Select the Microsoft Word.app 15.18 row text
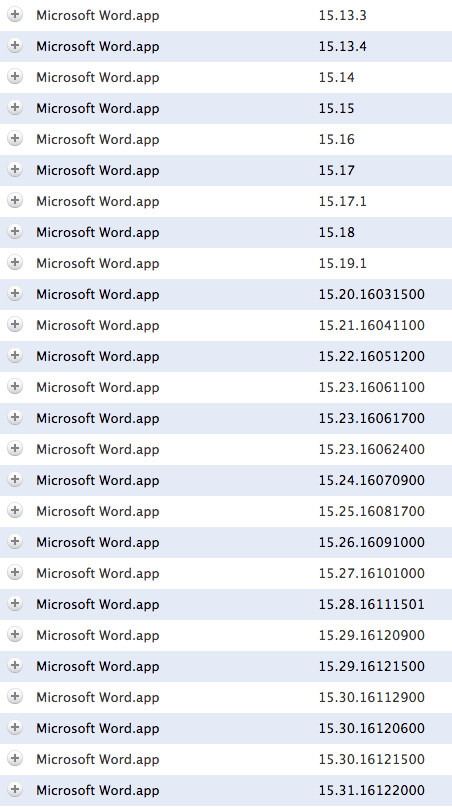The width and height of the screenshot is (452, 808). click(97, 232)
